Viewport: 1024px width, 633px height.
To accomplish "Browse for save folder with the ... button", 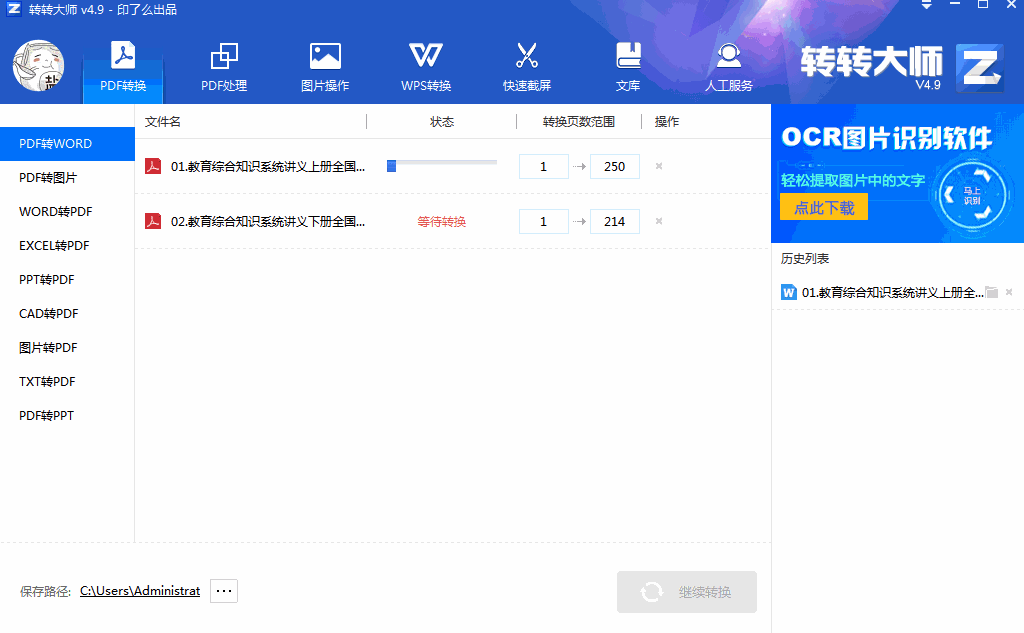I will 224,591.
